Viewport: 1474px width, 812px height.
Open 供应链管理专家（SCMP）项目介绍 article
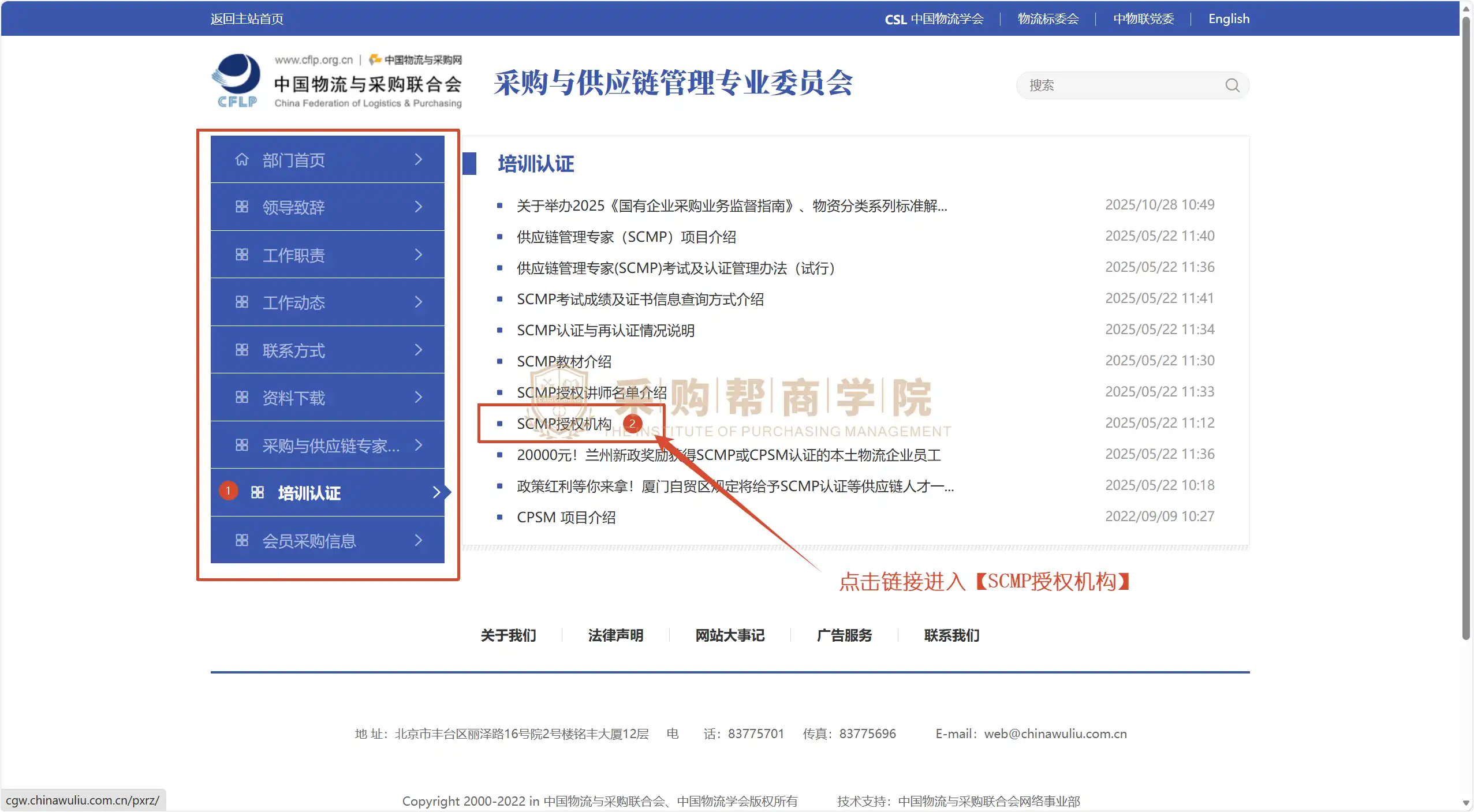(x=626, y=237)
